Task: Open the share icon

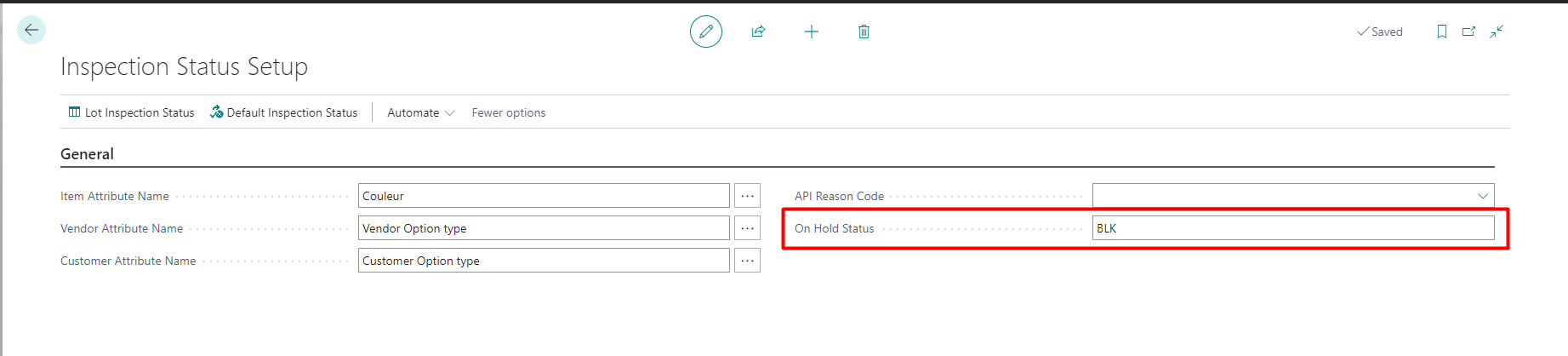Action: 758,32
